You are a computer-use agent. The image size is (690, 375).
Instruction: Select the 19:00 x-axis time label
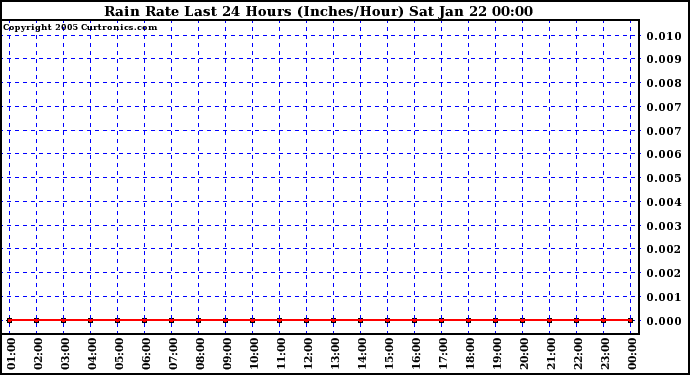tap(498, 354)
